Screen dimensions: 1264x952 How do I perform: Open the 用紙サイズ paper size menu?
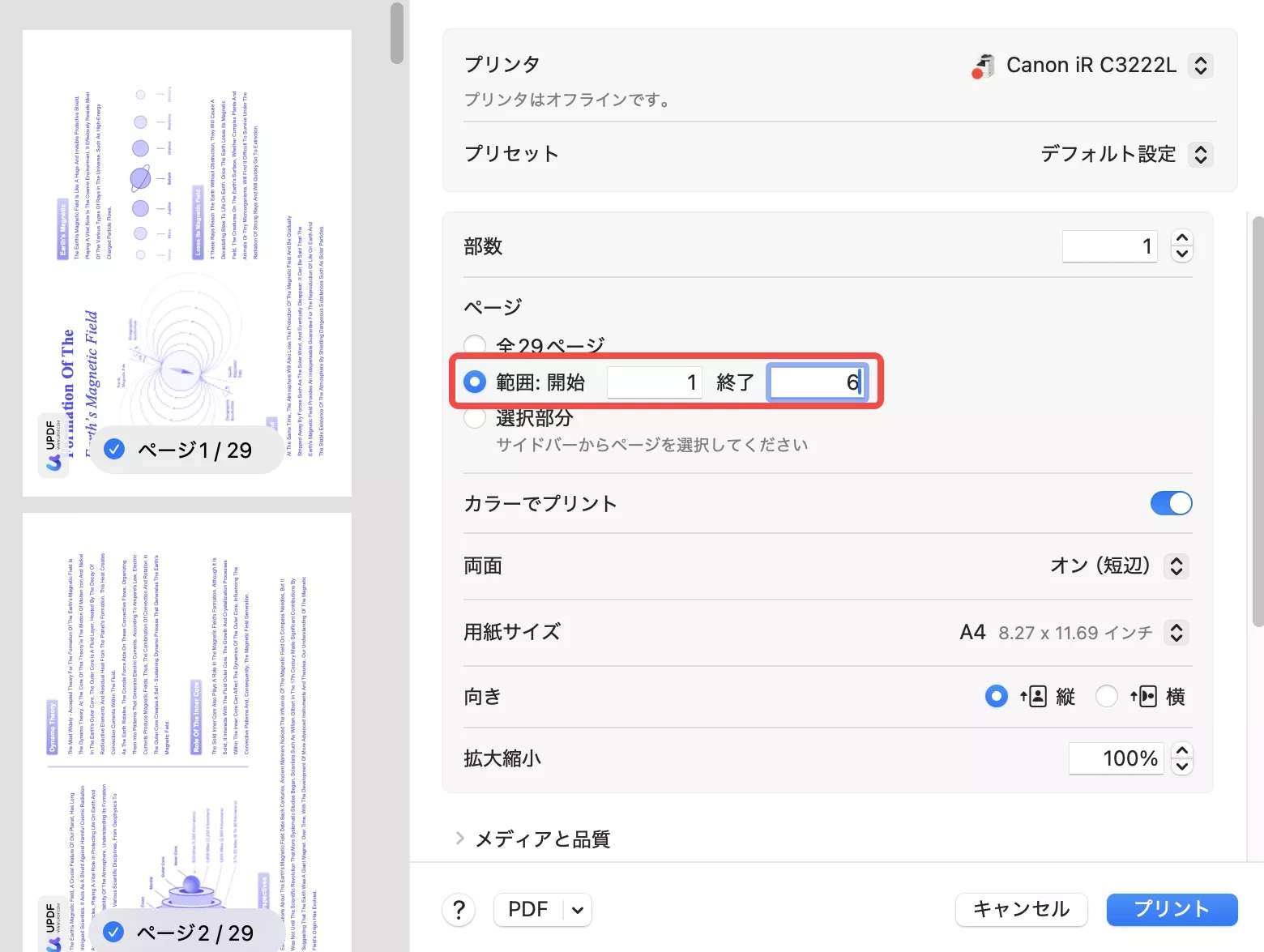tap(1176, 632)
